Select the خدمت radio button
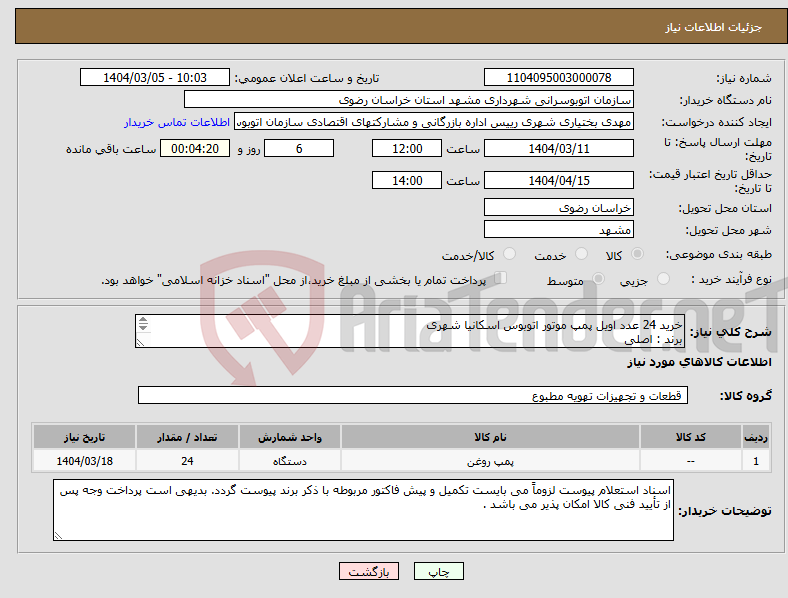Screen dimensions: 788x598 pyautogui.click(x=581, y=254)
